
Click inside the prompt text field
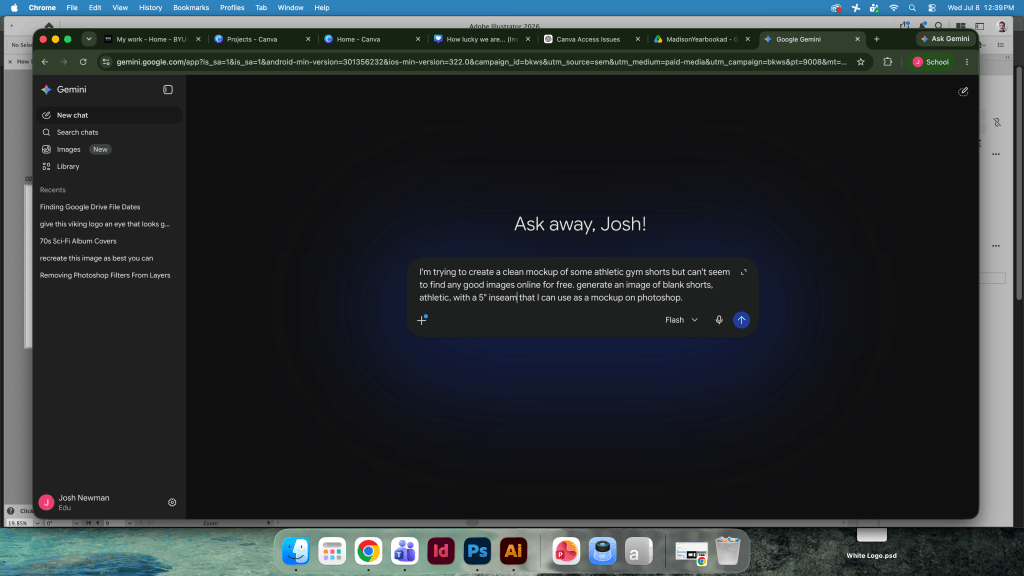(x=575, y=285)
